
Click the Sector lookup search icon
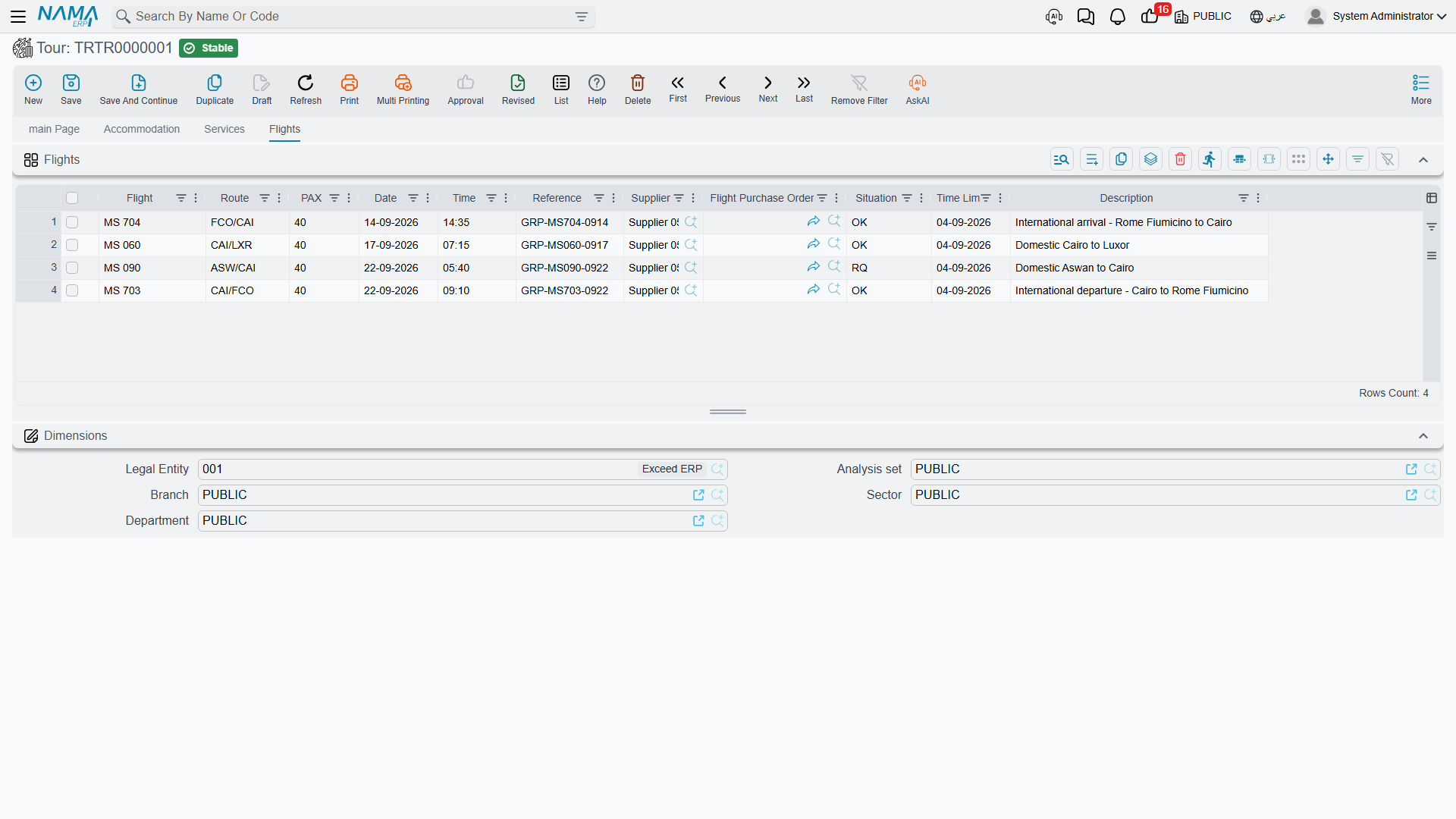coord(1430,495)
